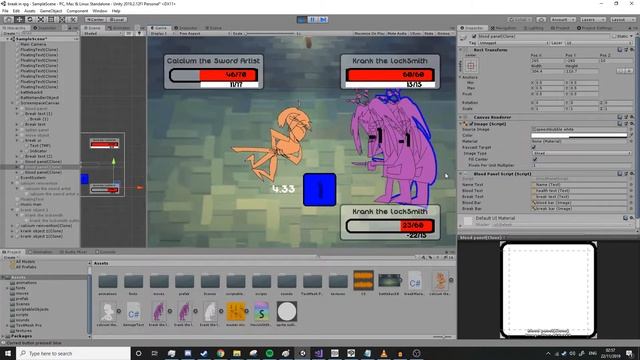Select the shader S asset icon
640x360 pixels.
261,312
